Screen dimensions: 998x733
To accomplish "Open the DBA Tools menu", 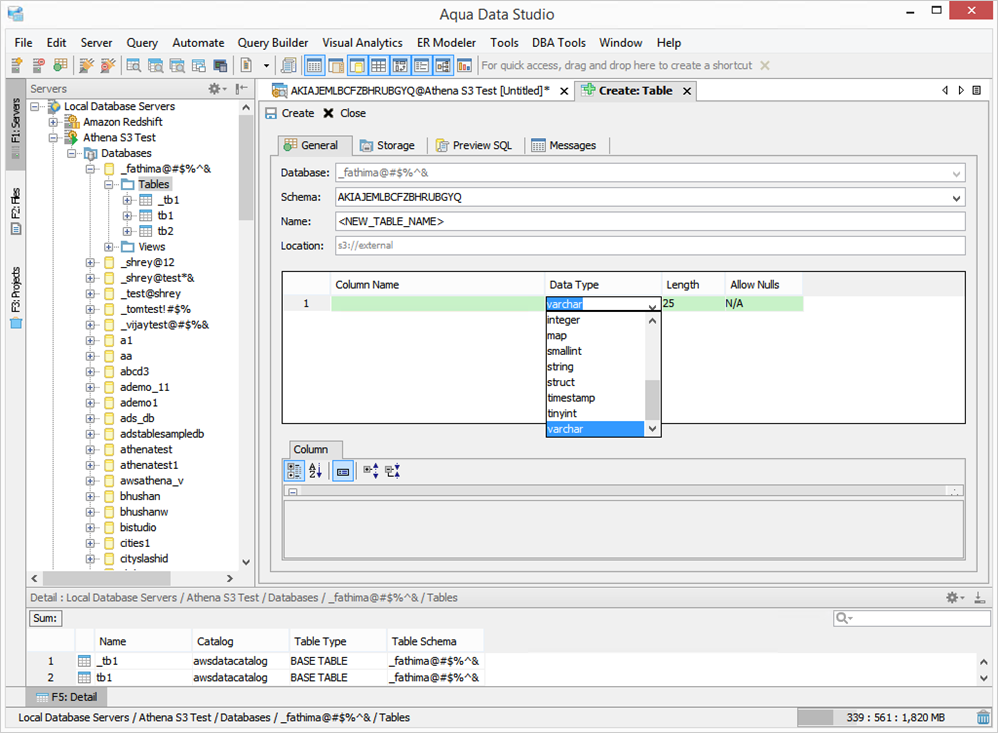I will click(x=558, y=43).
